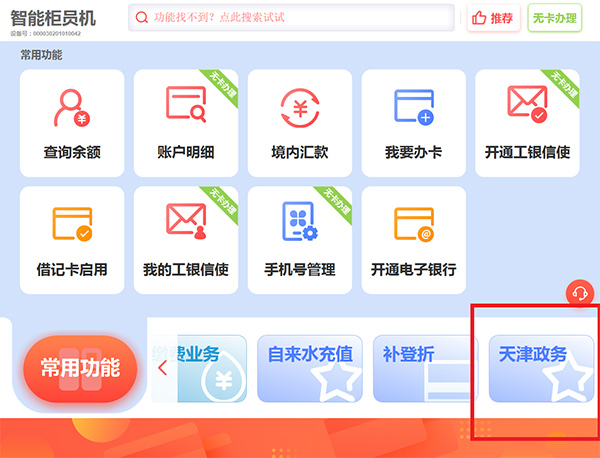Open the 境内汇款 domestic remittance icon
600x458 pixels.
click(x=300, y=108)
